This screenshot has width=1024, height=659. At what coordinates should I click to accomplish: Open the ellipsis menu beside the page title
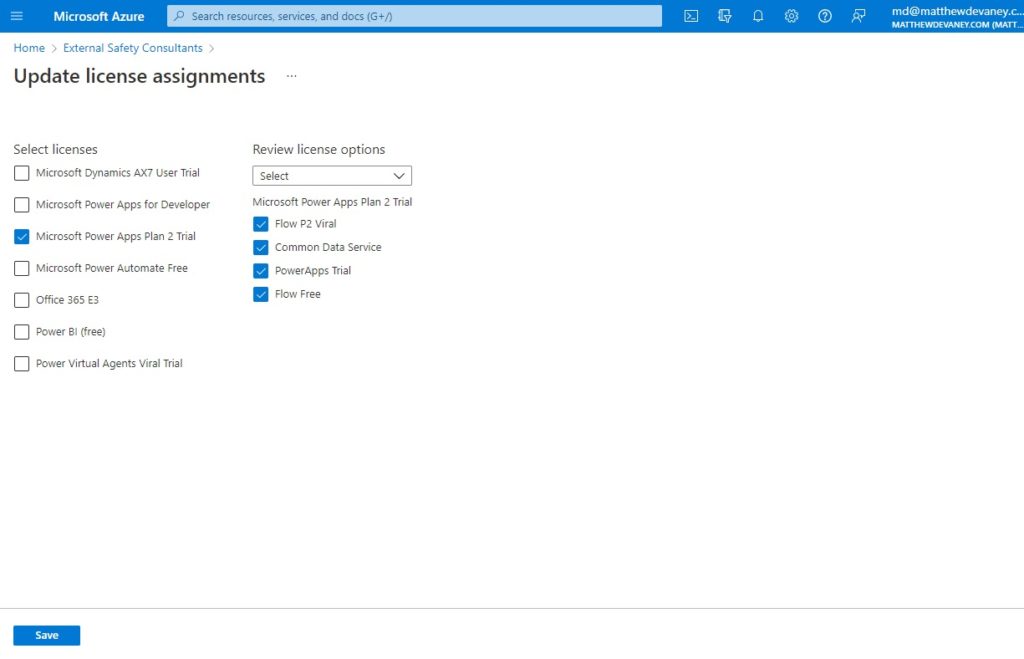[x=291, y=76]
